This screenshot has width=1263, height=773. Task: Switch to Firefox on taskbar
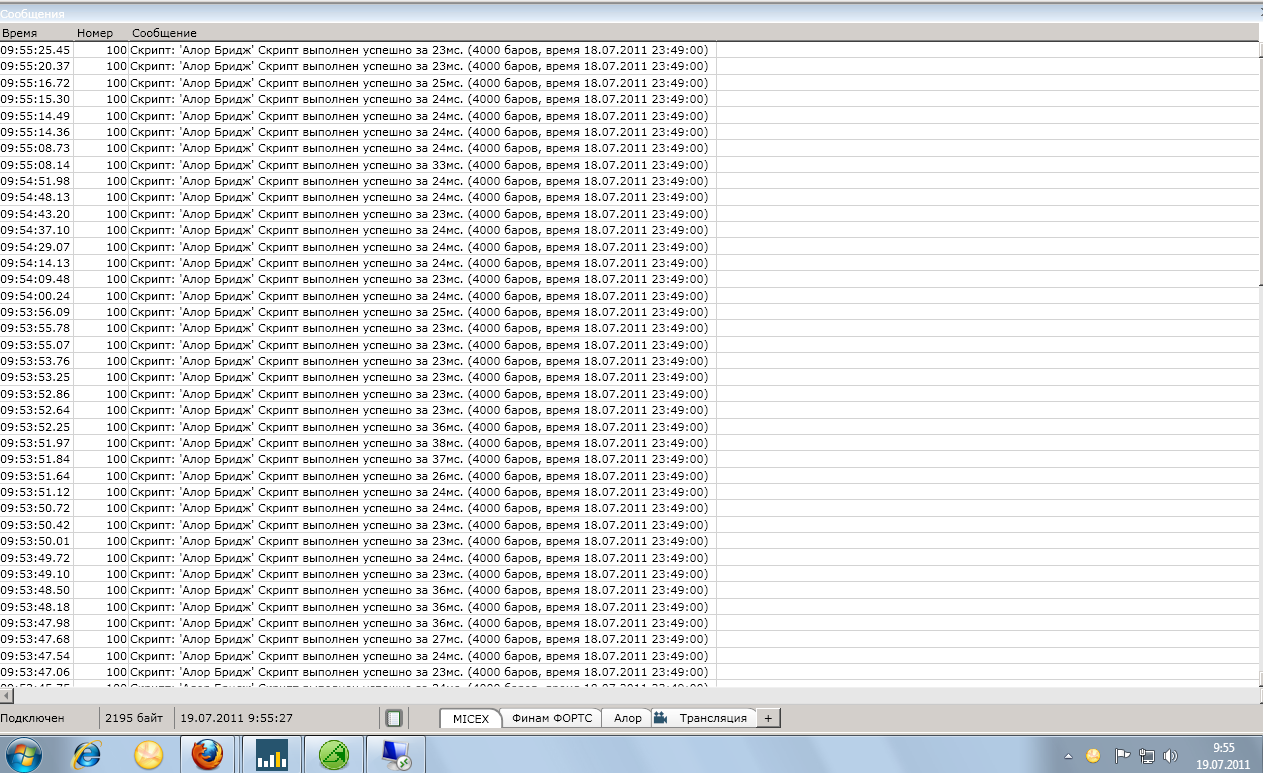pyautogui.click(x=207, y=756)
